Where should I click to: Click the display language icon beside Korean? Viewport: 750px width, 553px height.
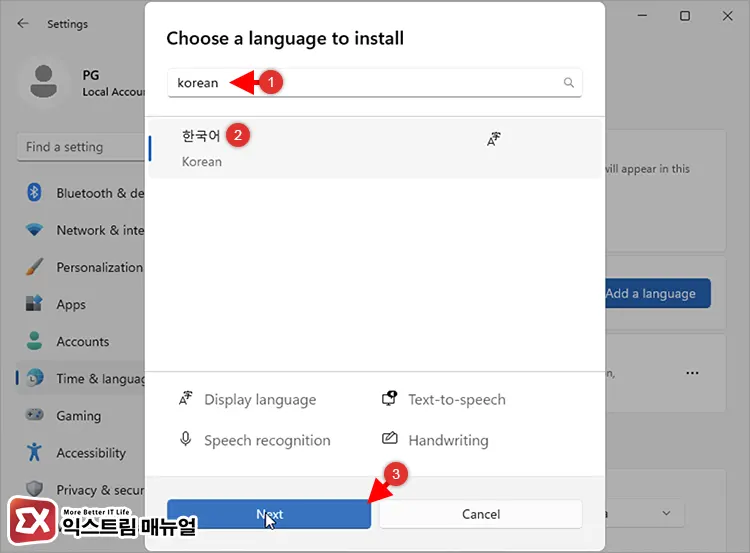[492, 139]
